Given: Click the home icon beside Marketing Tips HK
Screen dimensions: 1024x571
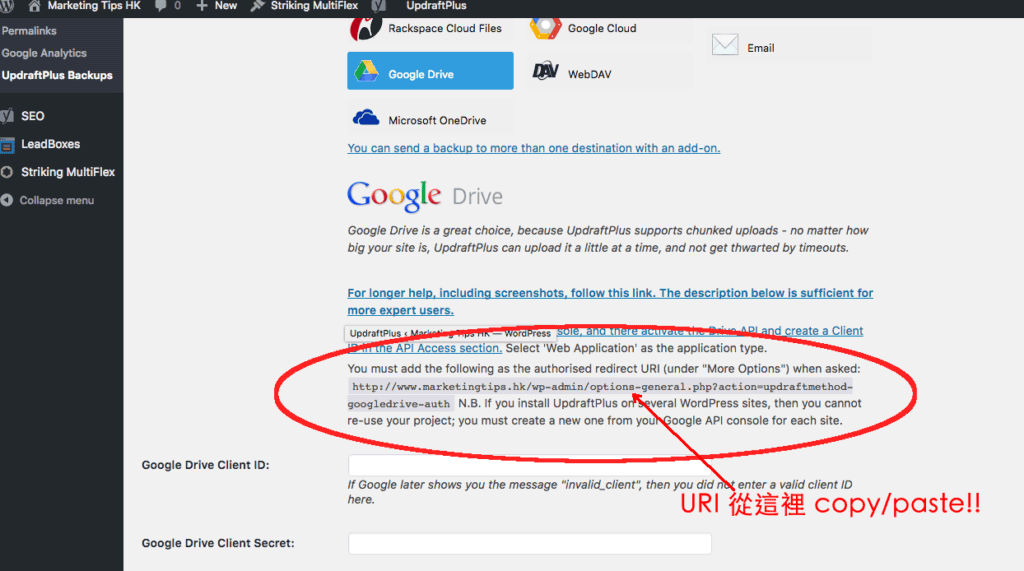Looking at the screenshot, I should [x=34, y=6].
